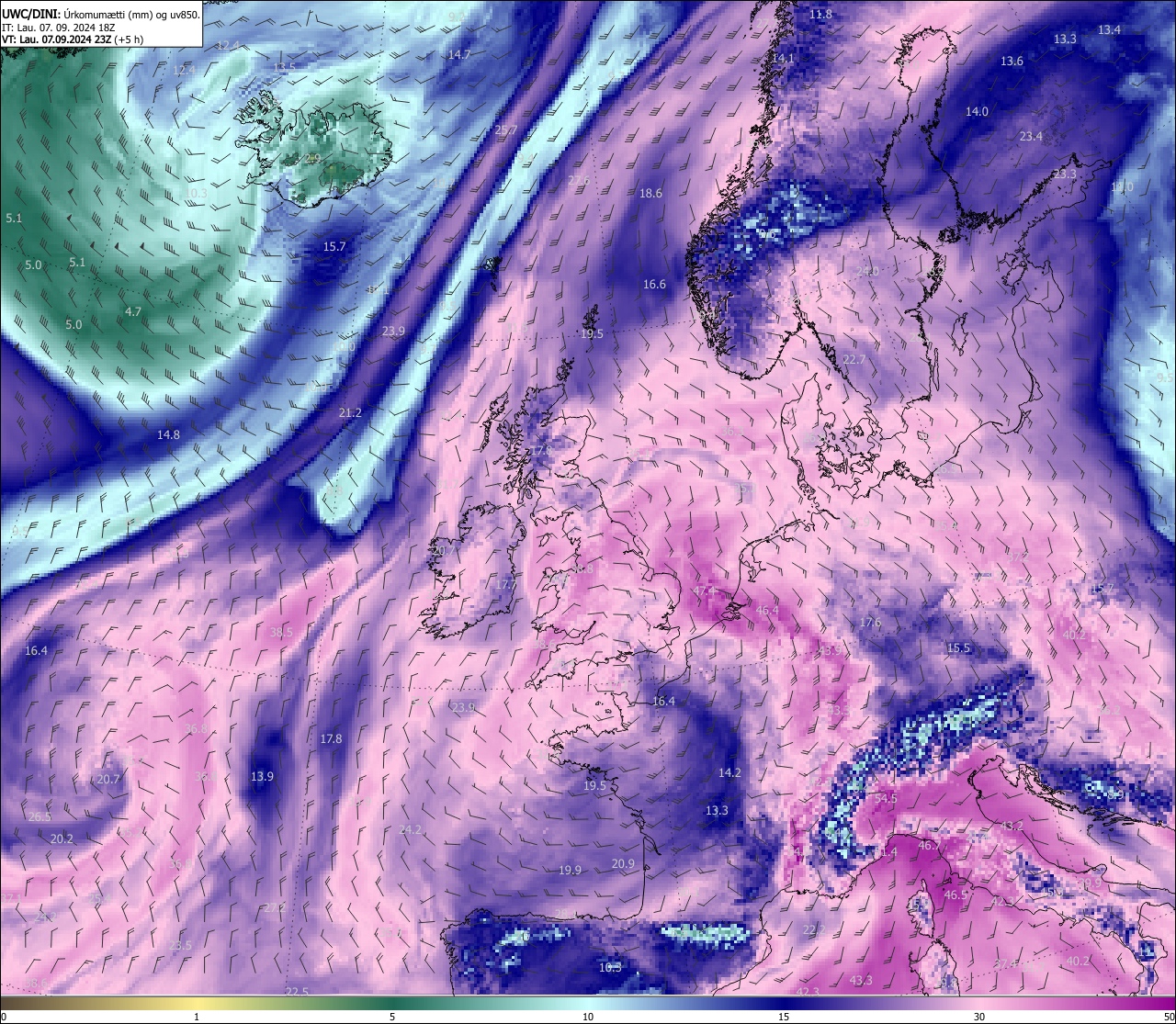Click the 22.7 value label

854,360
